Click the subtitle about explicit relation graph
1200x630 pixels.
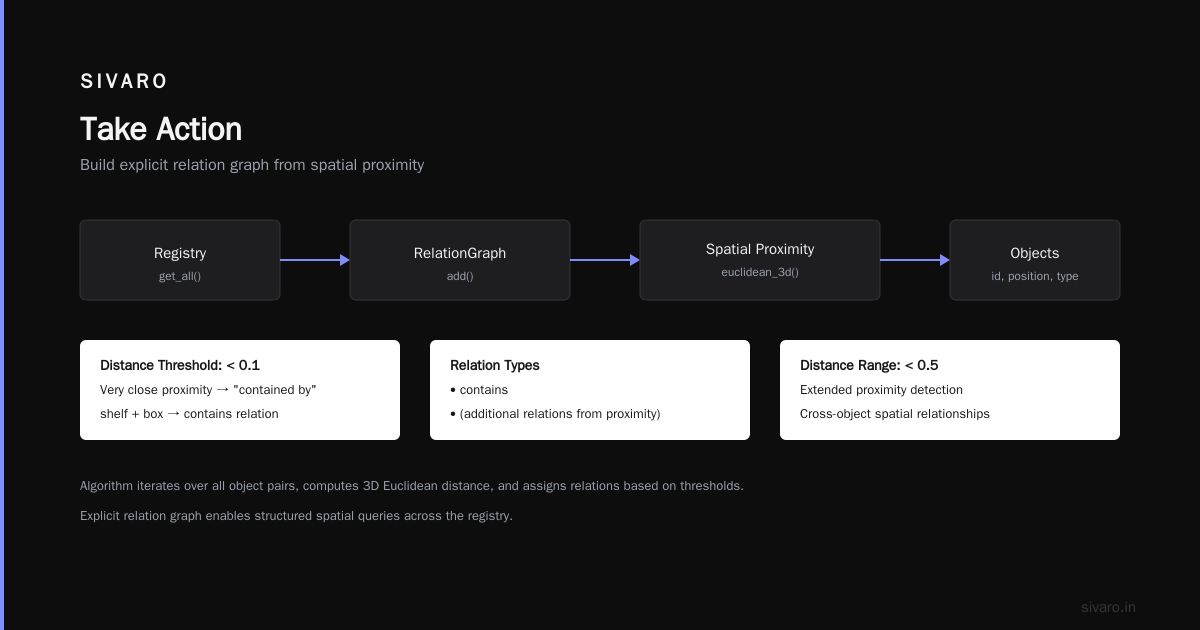(x=252, y=165)
